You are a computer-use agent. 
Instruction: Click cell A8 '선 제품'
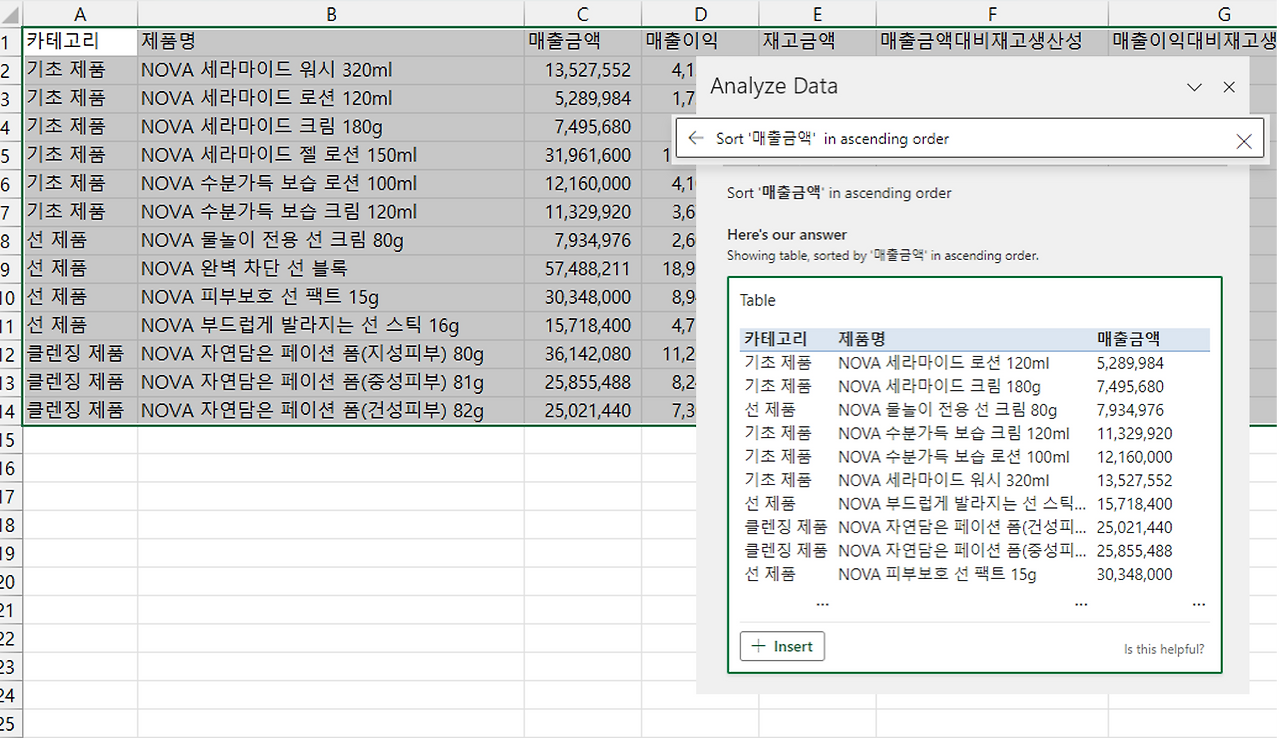point(80,240)
